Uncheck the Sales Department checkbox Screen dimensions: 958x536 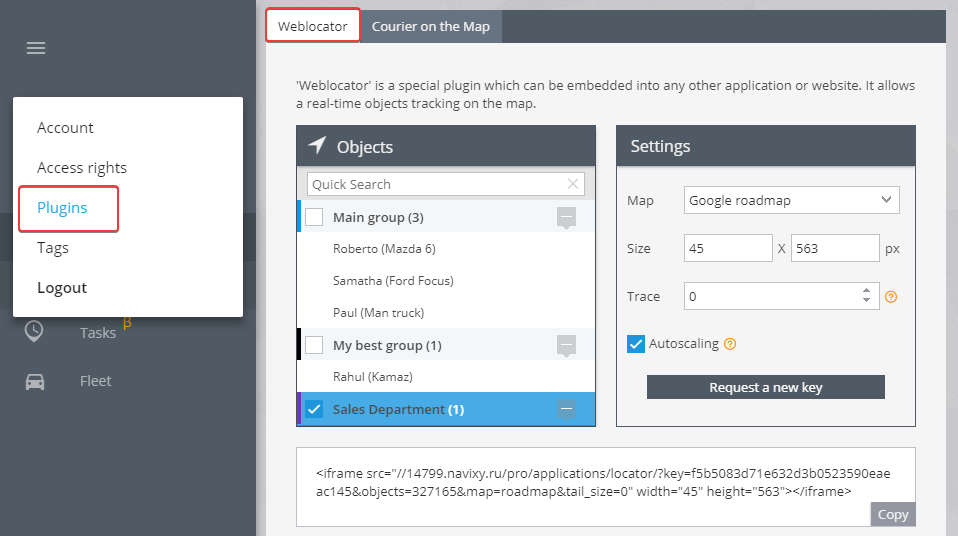(x=314, y=409)
